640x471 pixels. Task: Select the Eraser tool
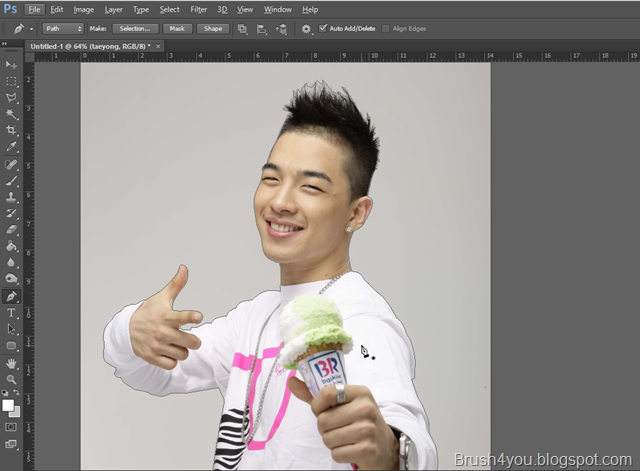click(11, 230)
